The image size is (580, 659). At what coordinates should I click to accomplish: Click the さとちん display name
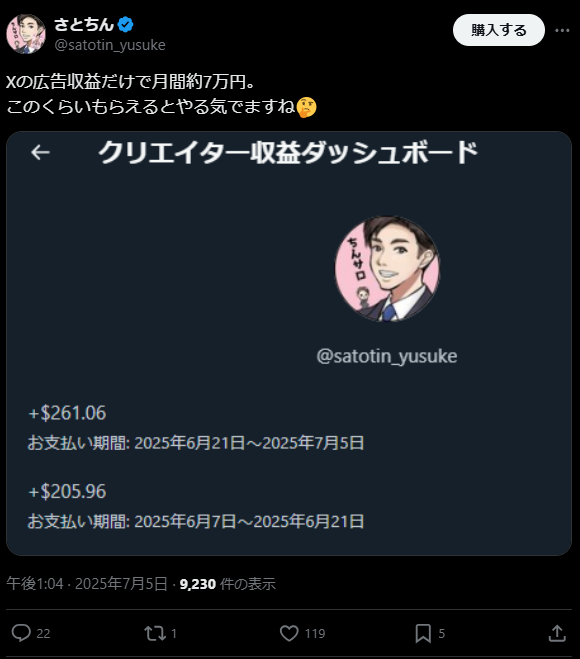point(84,24)
